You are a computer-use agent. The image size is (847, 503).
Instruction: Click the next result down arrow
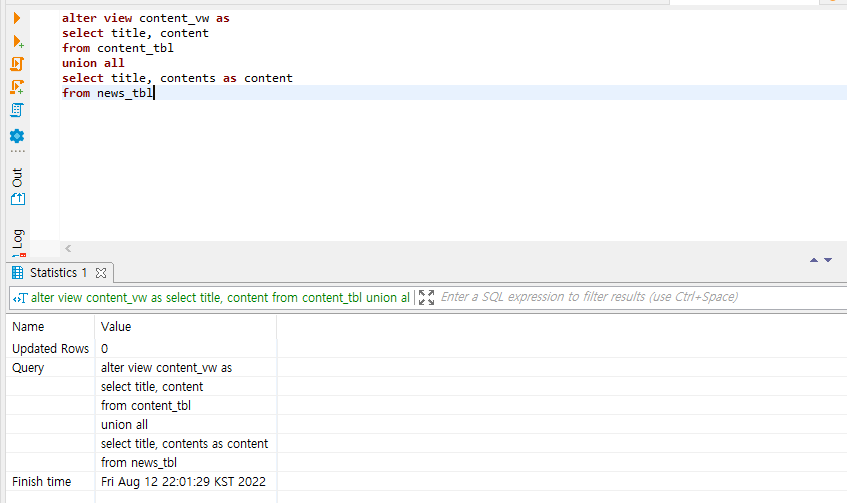point(828,260)
